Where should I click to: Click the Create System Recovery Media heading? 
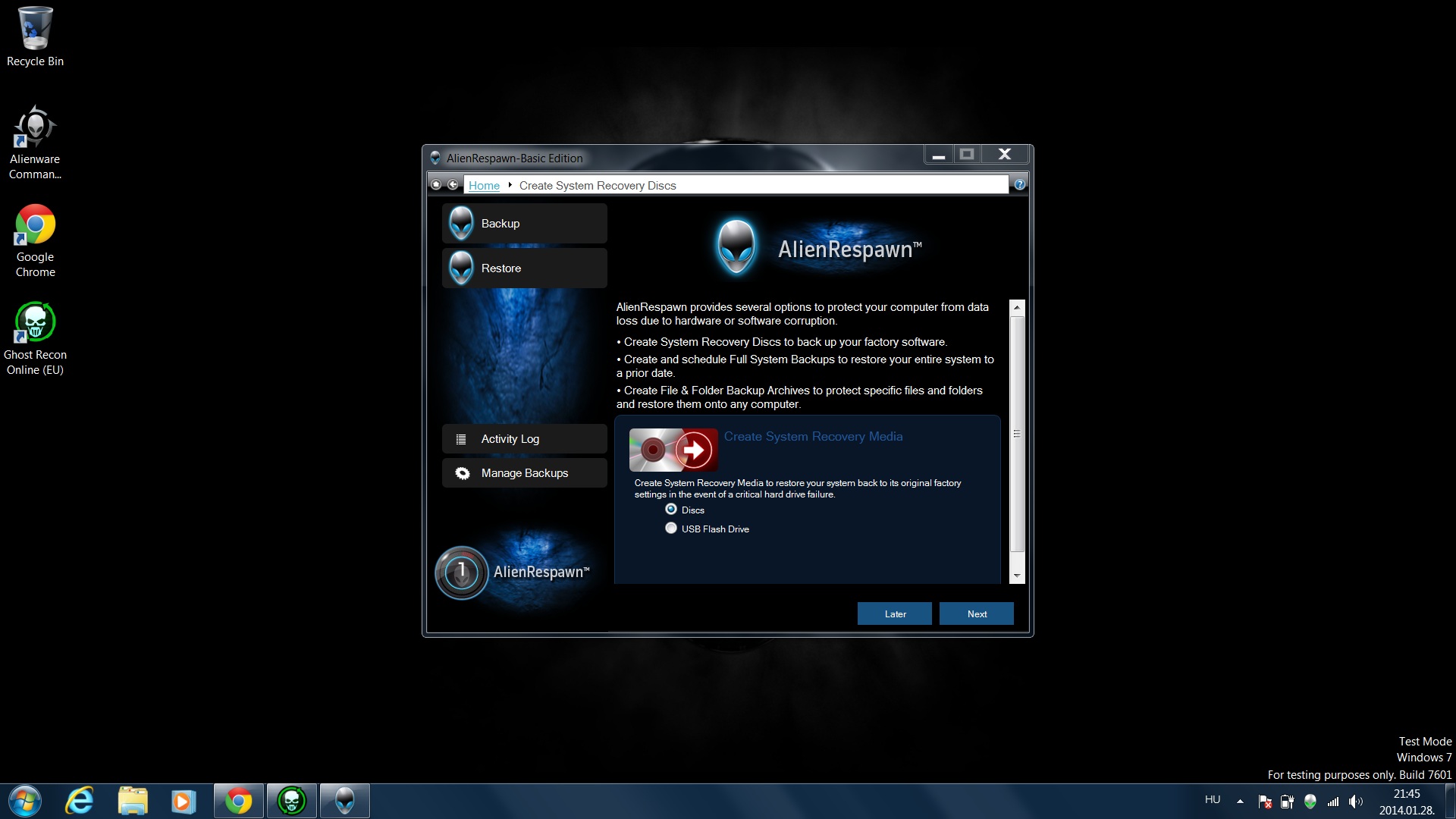(813, 437)
